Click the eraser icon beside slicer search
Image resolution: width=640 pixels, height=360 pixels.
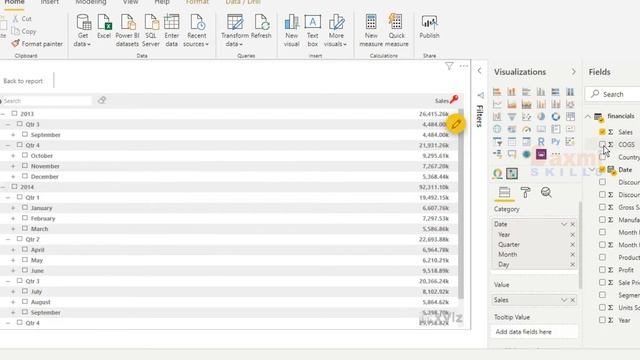coord(102,100)
